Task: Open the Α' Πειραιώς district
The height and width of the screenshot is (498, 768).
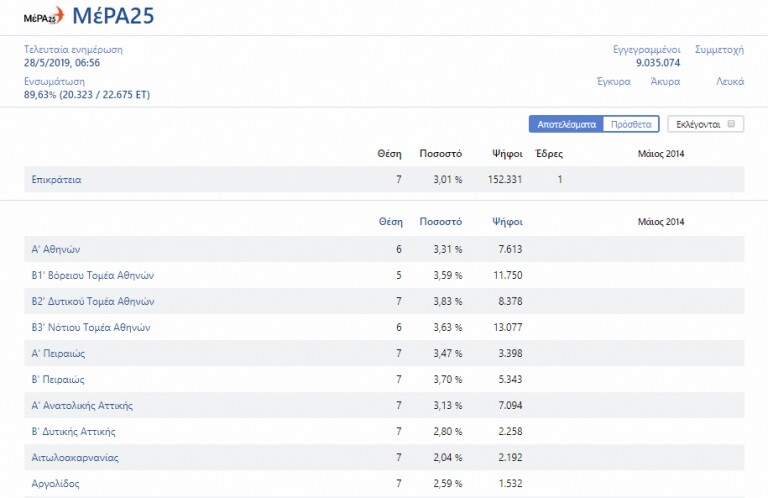Action: coord(58,353)
